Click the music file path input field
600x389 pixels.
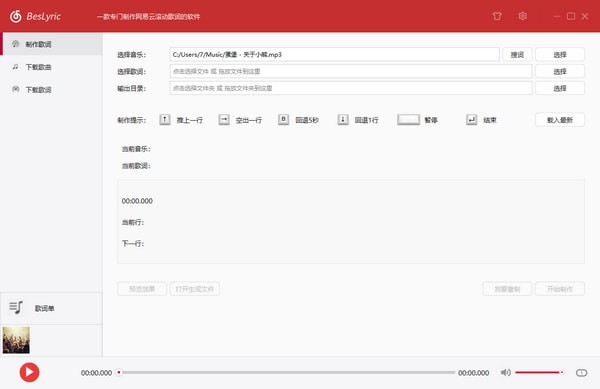[334, 54]
